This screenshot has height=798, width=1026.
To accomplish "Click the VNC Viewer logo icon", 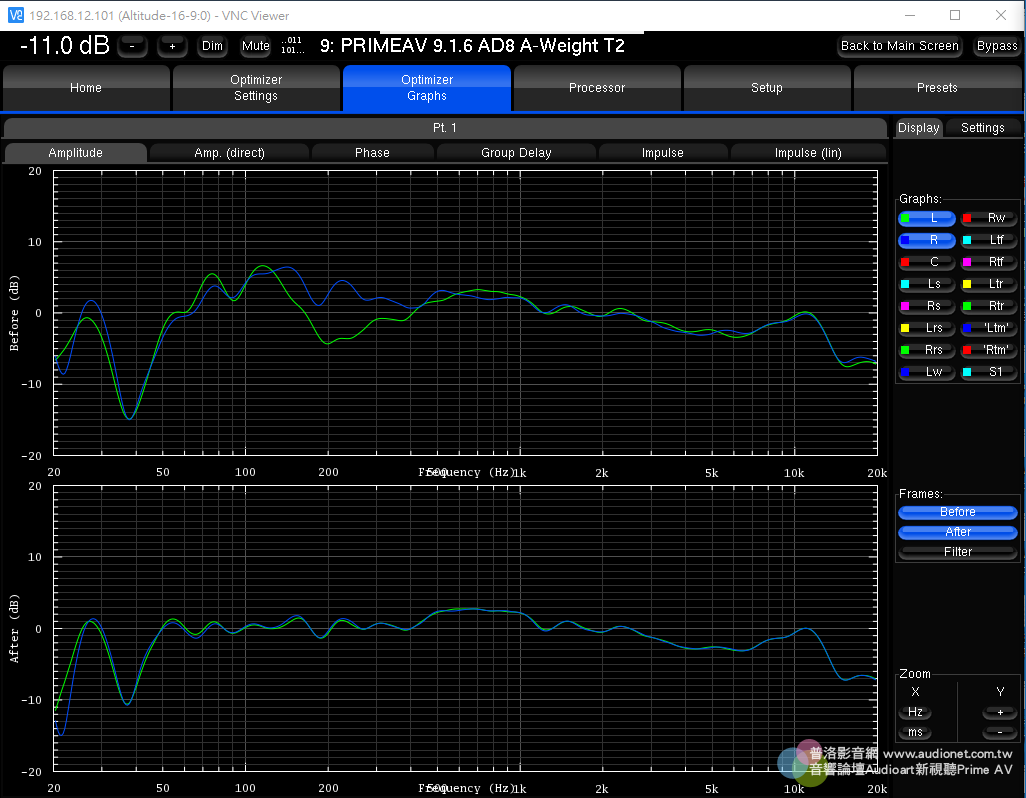I will (x=14, y=15).
